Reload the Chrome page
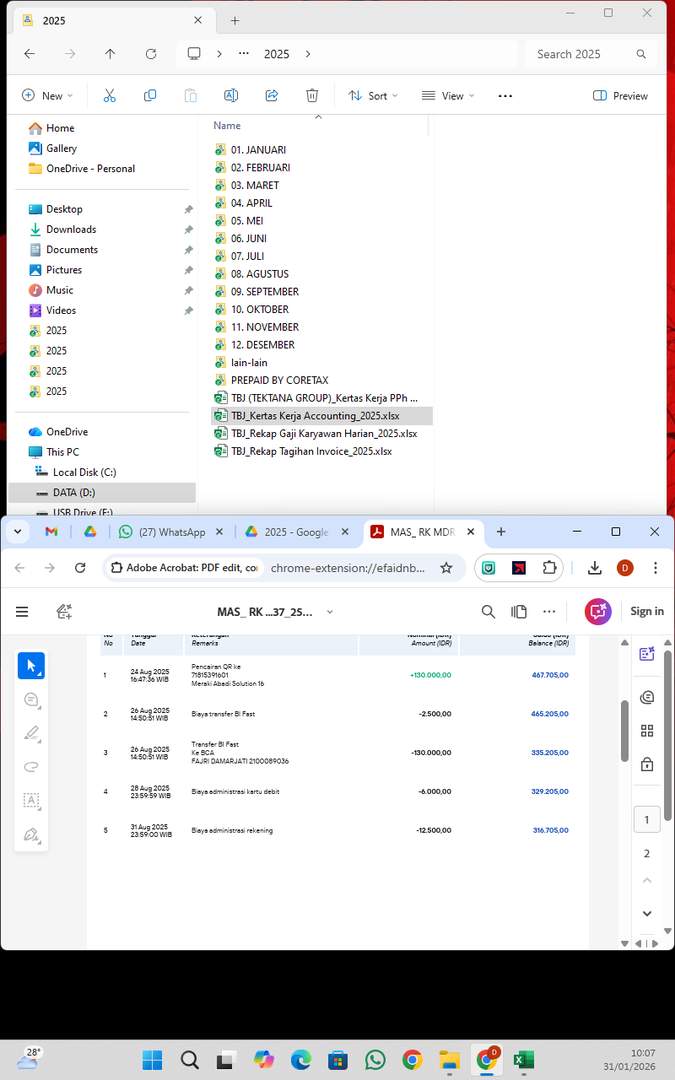675x1080 pixels. [x=80, y=568]
